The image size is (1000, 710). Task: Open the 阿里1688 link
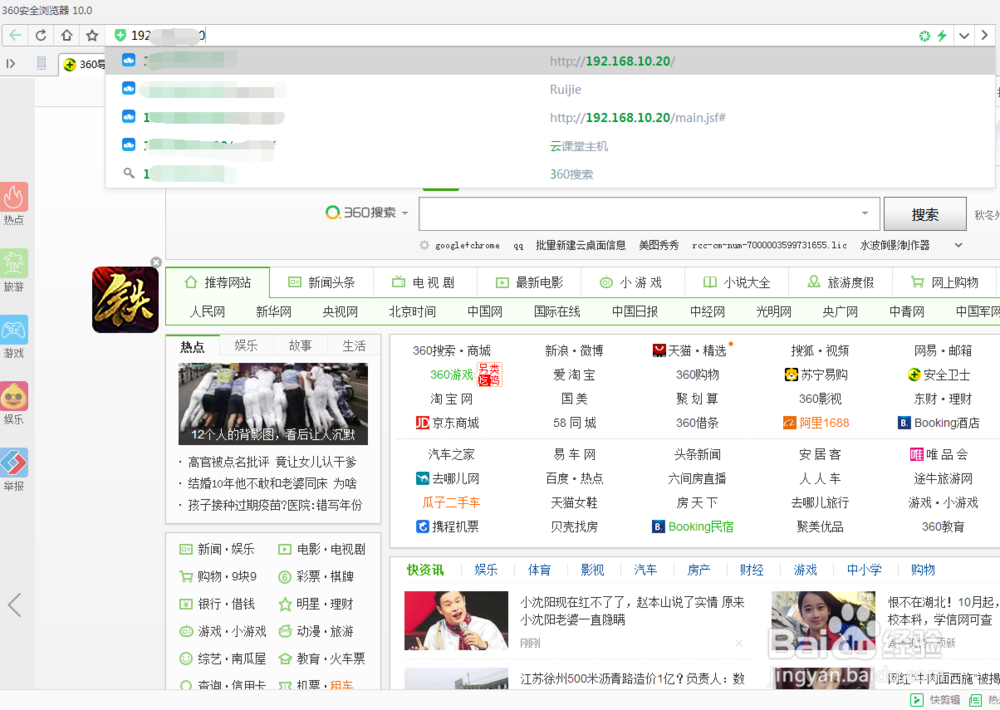pos(816,423)
